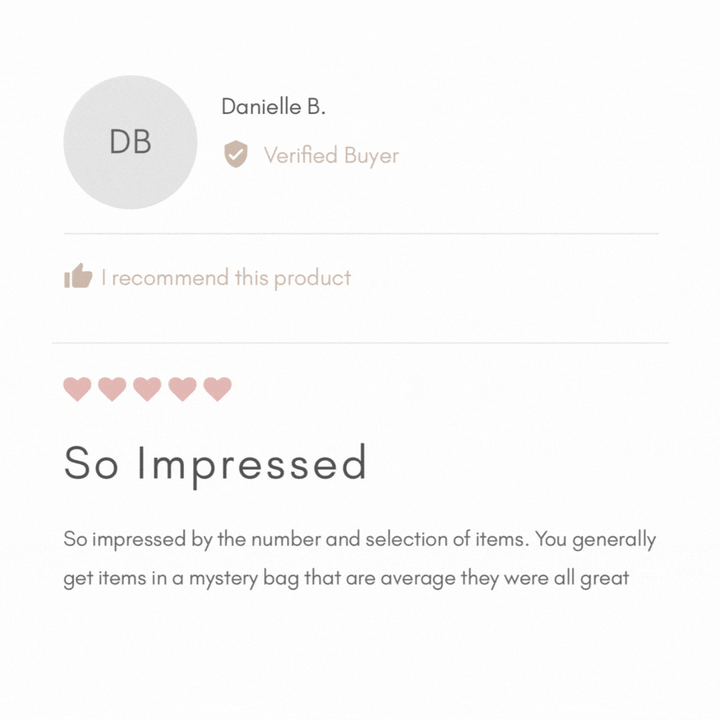Click the Verified Buyer label
The height and width of the screenshot is (720, 720).
tap(331, 155)
